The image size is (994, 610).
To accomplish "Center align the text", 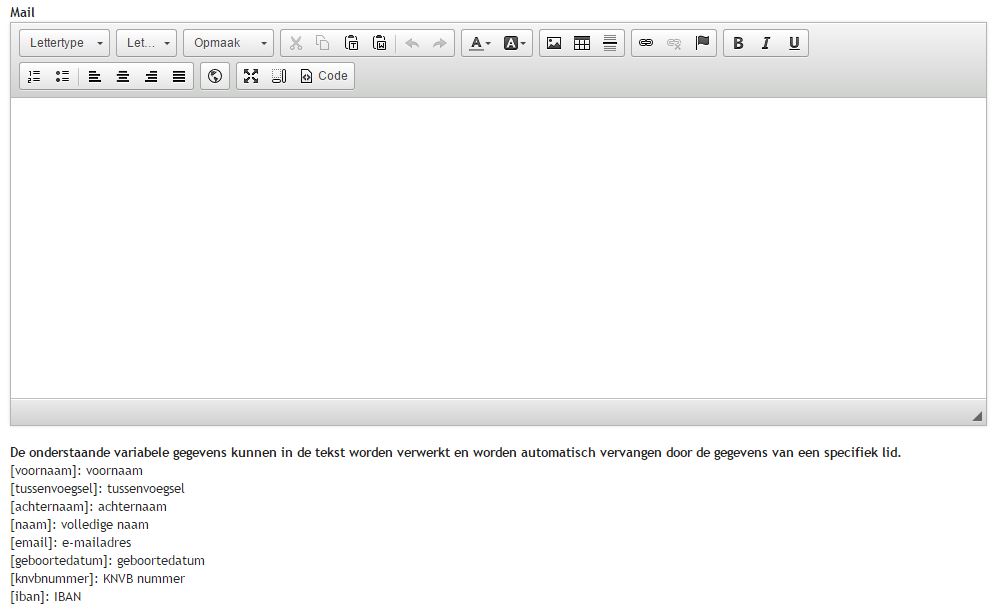I will [123, 76].
